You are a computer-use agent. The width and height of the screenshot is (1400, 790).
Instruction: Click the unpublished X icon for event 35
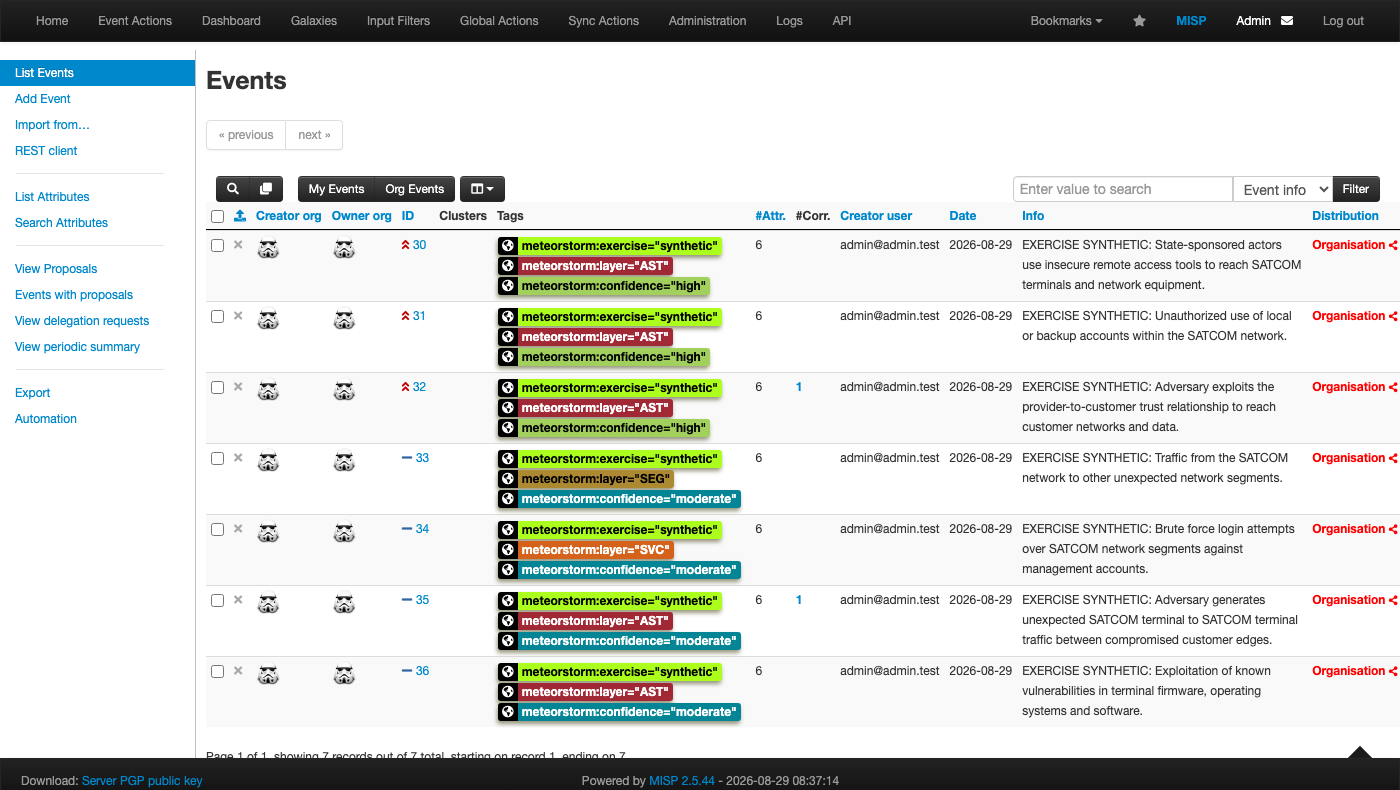[x=238, y=600]
